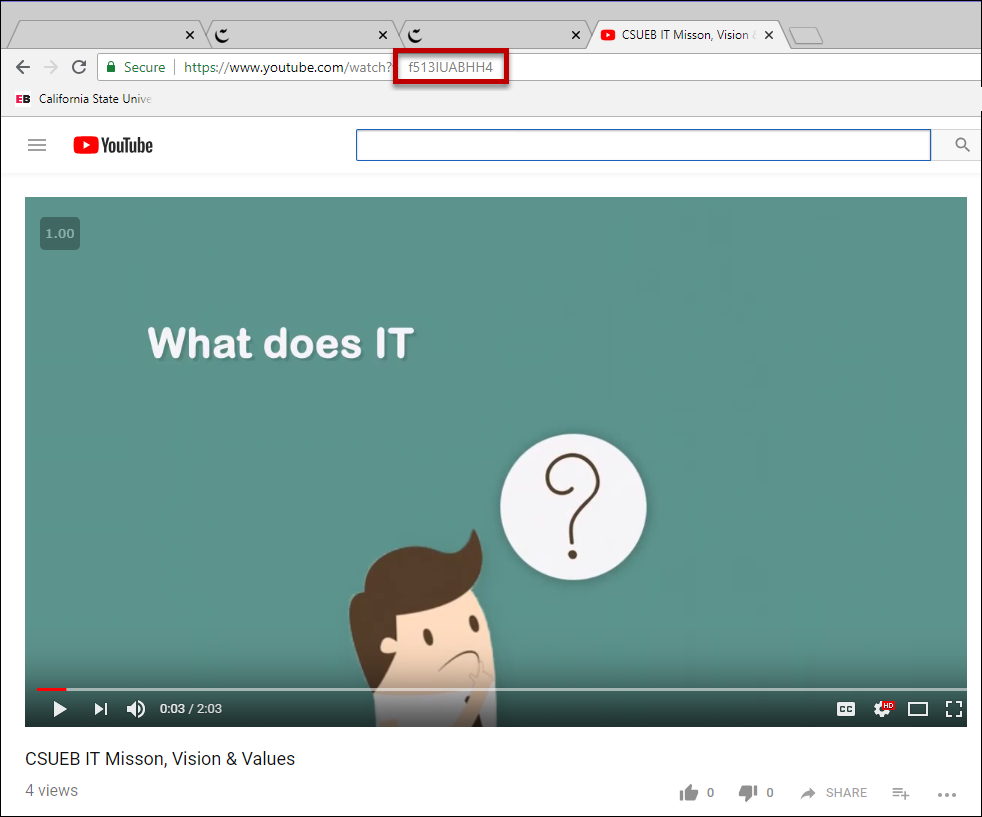This screenshot has height=817, width=982.
Task: Close the CSUEB IT Misson tab
Action: pyautogui.click(x=769, y=35)
